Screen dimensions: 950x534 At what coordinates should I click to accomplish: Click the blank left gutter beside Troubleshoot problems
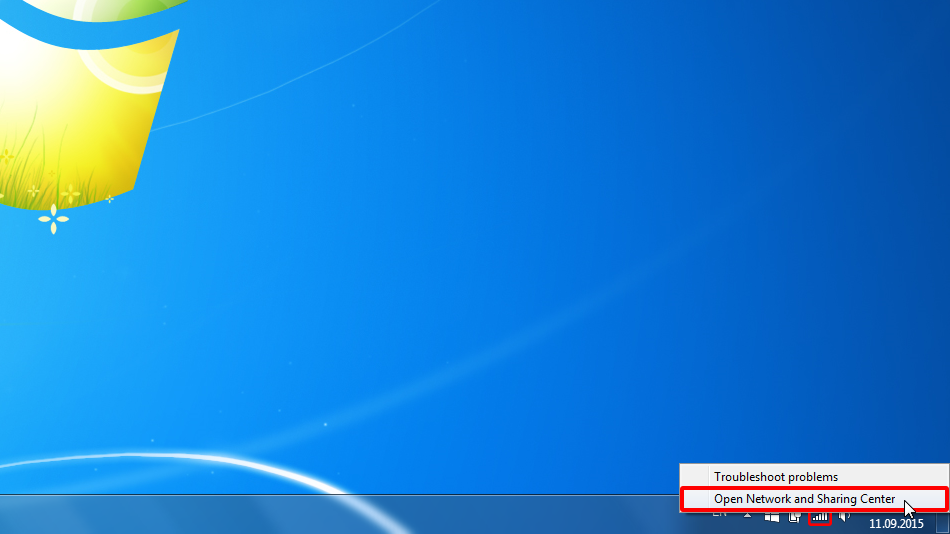tap(694, 477)
